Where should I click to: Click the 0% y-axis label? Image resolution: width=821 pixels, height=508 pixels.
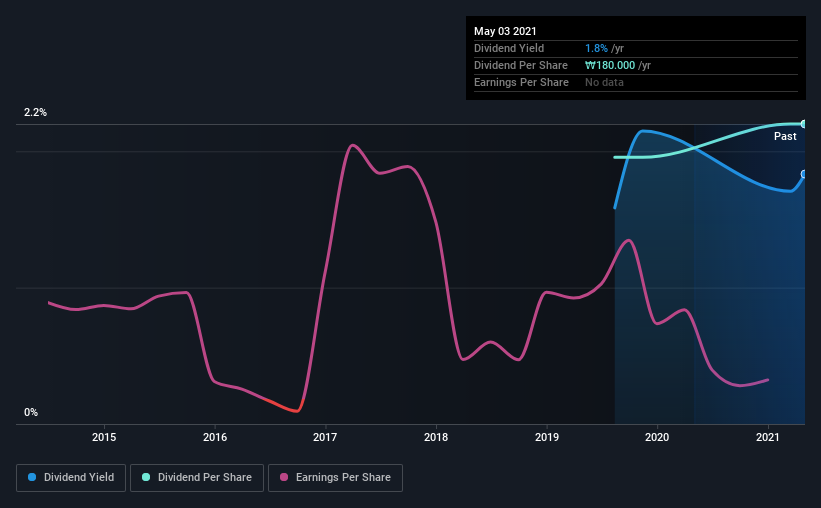click(31, 413)
